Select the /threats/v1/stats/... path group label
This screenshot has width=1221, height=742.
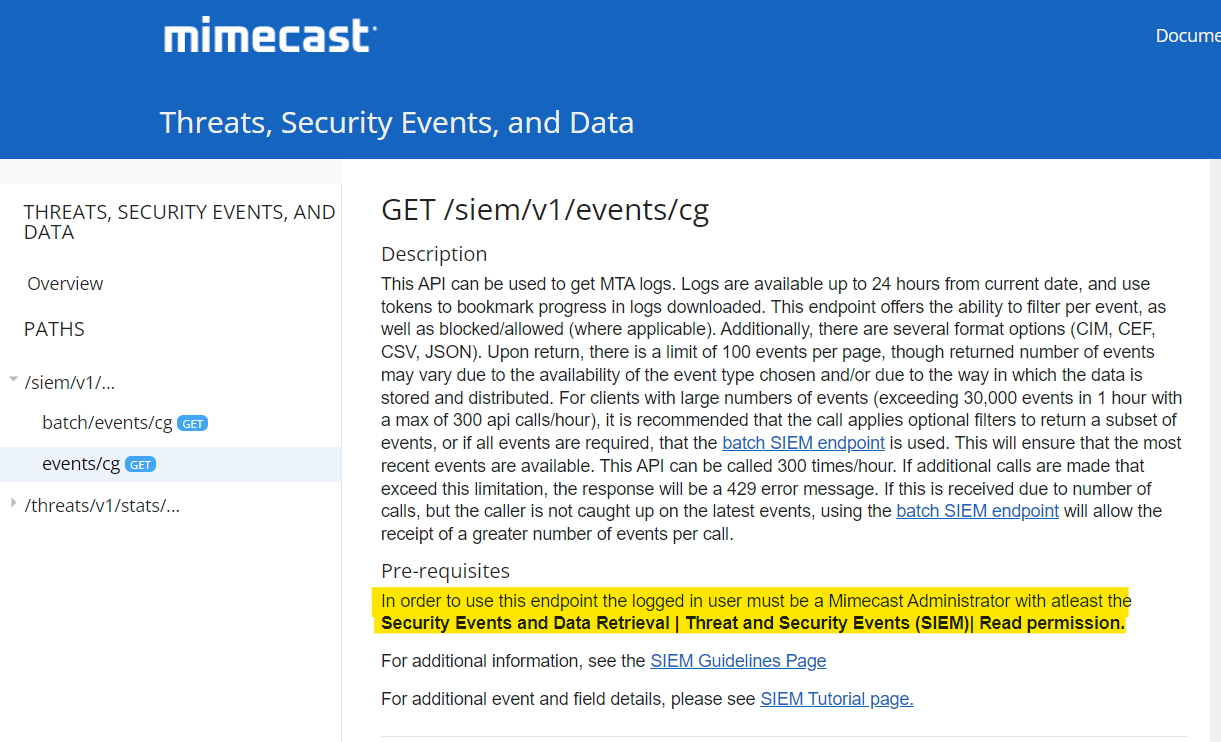pos(102,506)
